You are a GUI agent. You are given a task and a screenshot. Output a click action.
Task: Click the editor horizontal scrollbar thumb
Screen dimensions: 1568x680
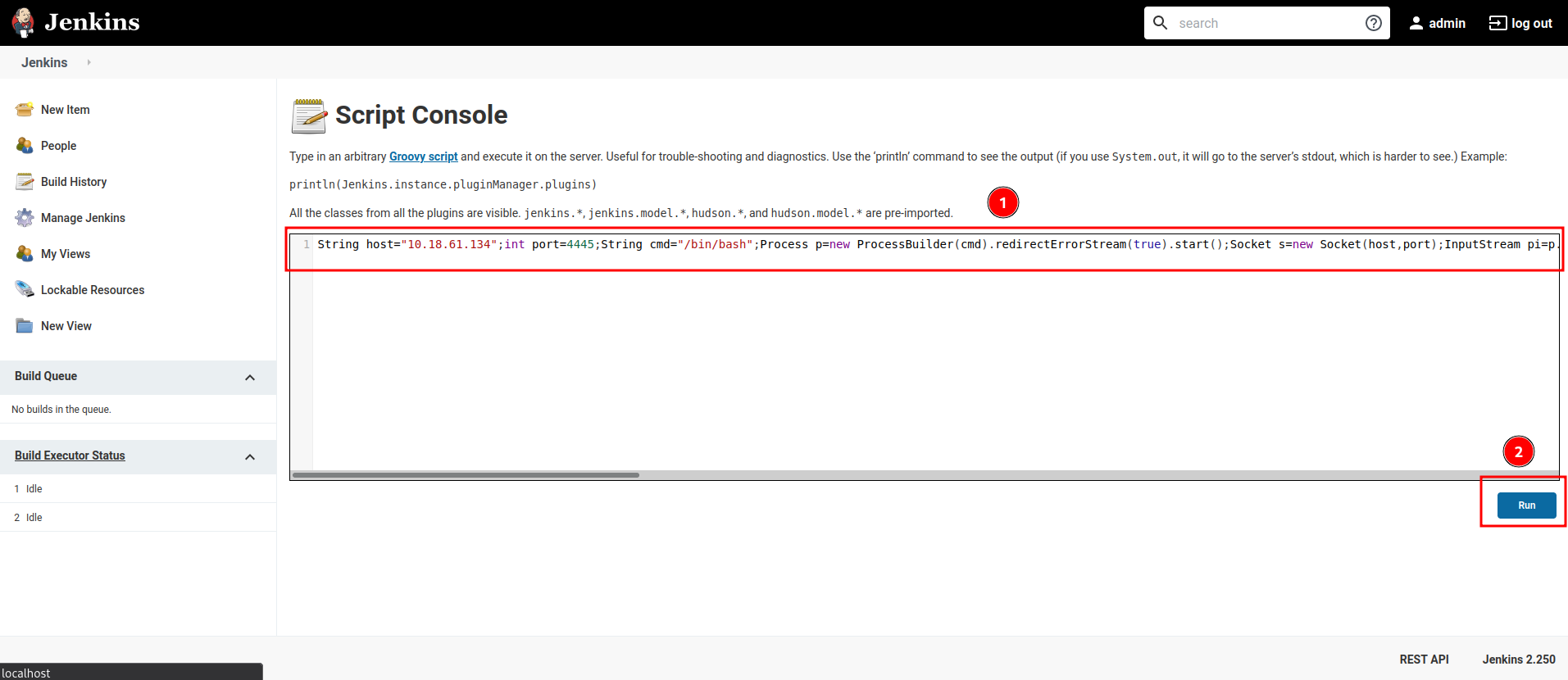(466, 475)
